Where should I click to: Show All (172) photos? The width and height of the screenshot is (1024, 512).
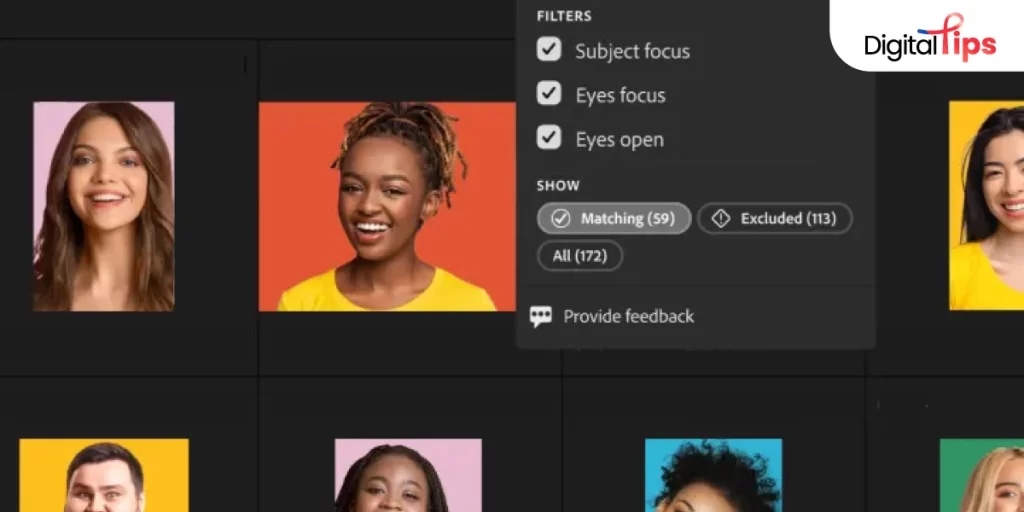click(x=580, y=255)
